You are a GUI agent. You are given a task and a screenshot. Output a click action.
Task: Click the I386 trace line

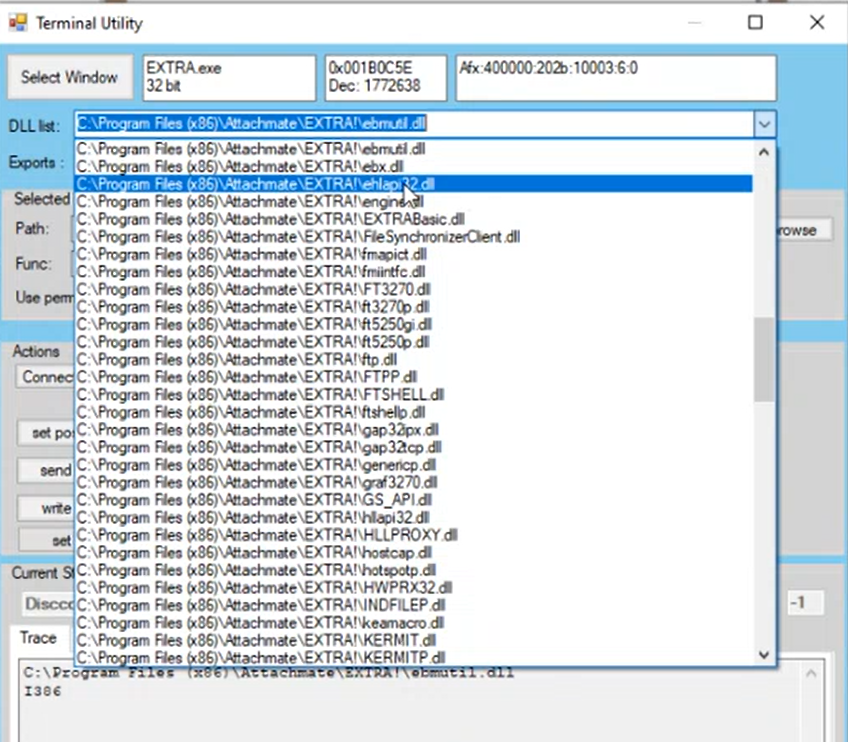point(43,691)
